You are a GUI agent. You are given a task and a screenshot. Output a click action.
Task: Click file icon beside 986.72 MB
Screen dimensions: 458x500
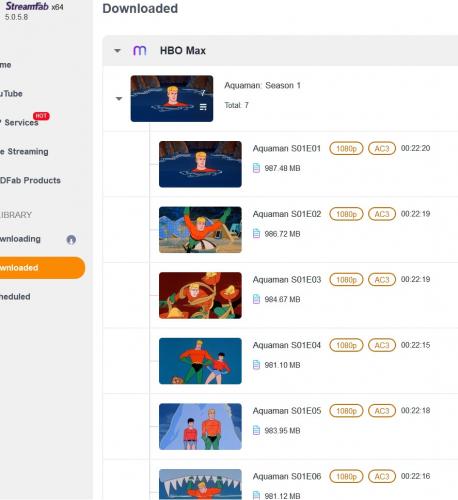[256, 234]
